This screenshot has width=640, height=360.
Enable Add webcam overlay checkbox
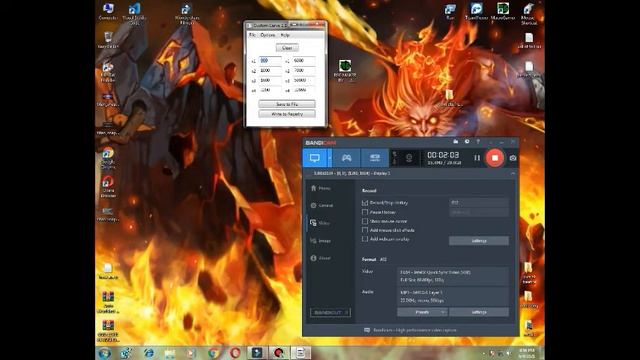(x=365, y=239)
